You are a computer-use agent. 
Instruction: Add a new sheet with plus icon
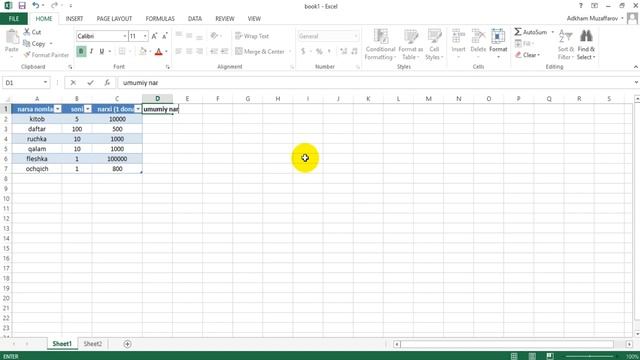pos(127,344)
